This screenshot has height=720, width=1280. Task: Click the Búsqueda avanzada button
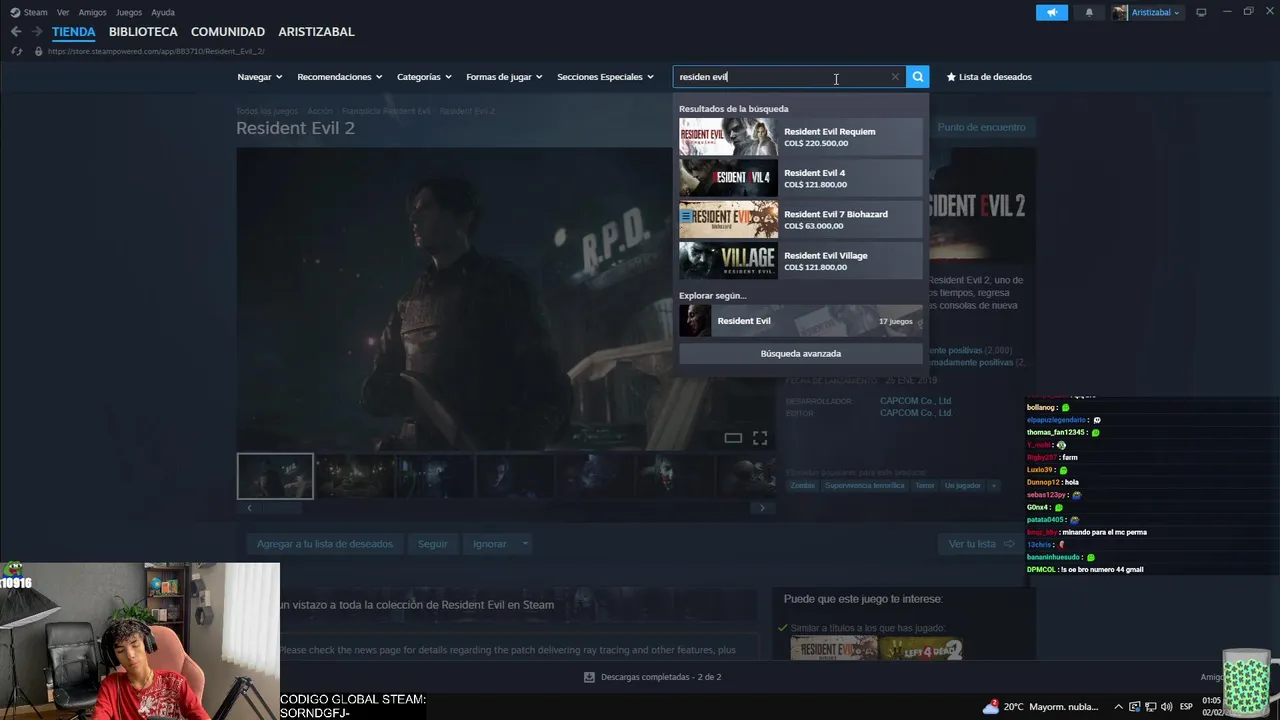pos(800,353)
